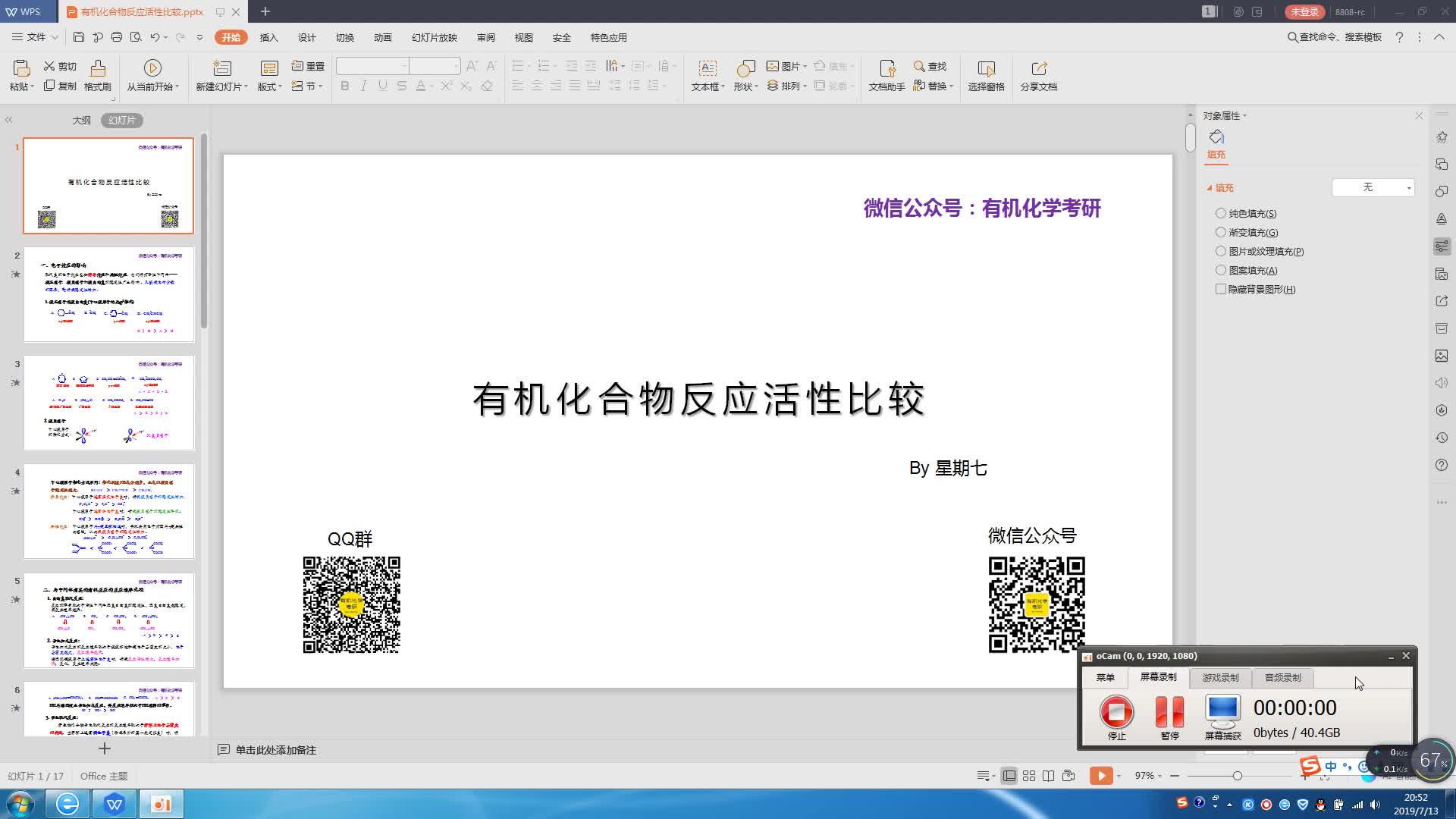The image size is (1456, 819).
Task: Click Arrange (排列) button
Action: click(x=786, y=86)
